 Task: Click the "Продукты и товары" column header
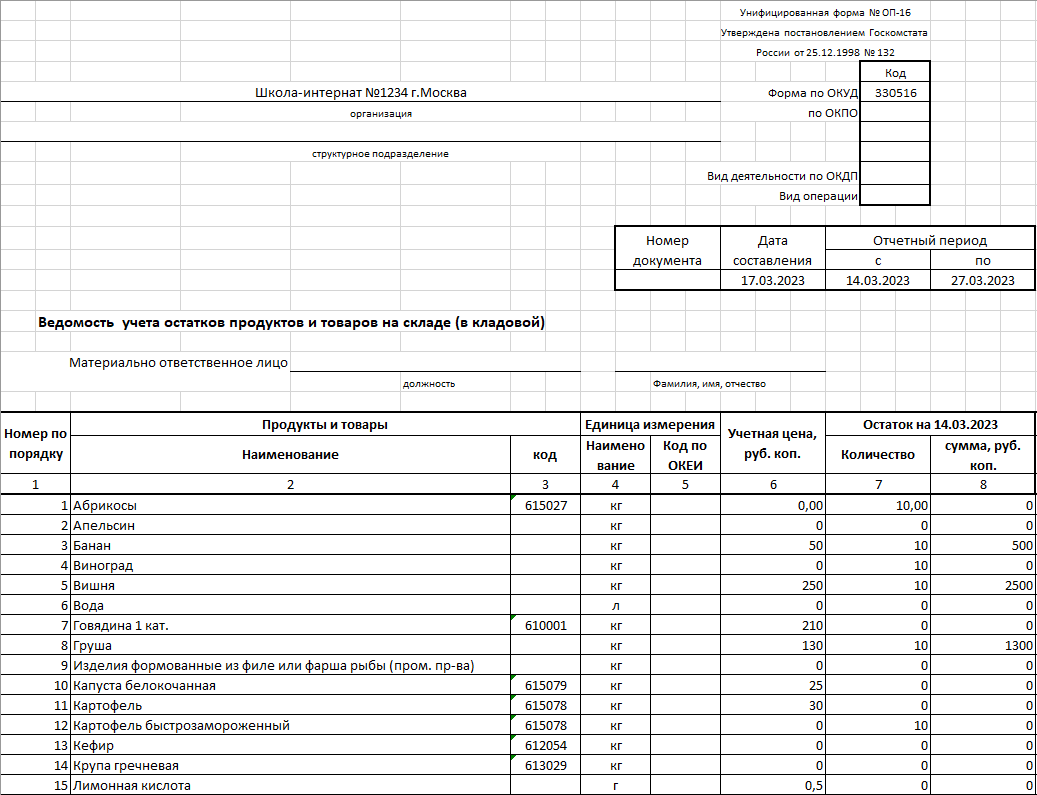(x=325, y=424)
